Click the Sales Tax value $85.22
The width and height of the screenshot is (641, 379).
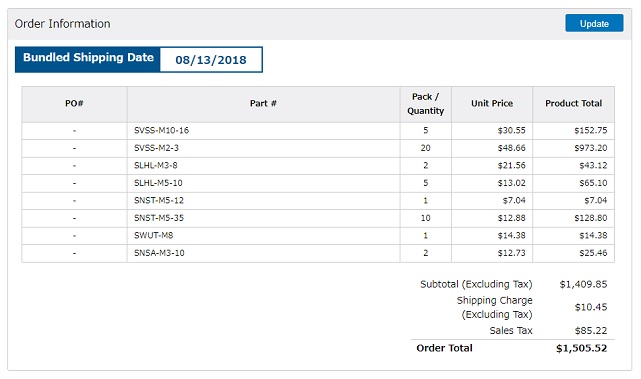591,330
